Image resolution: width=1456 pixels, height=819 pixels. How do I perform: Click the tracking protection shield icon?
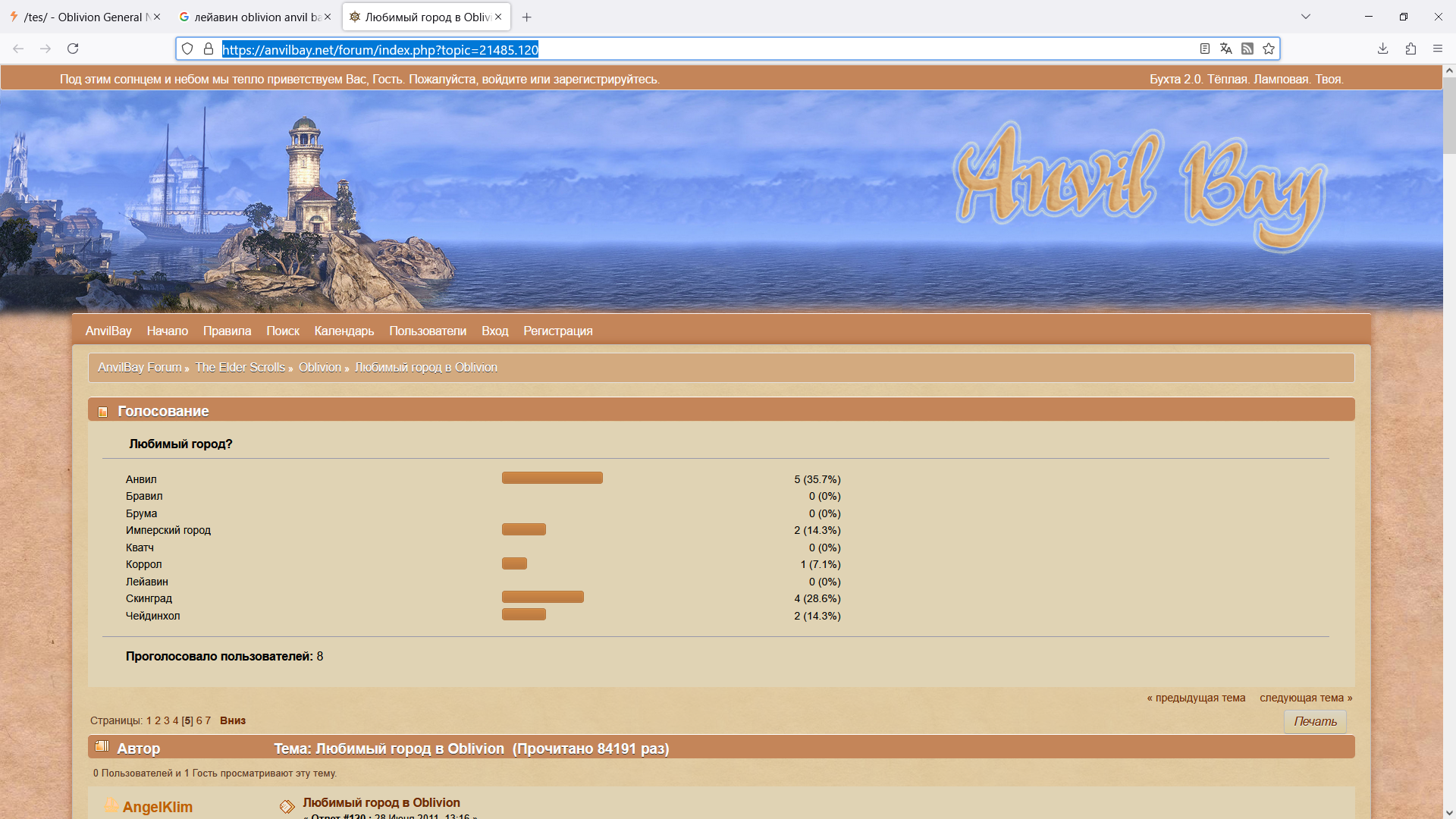pos(187,49)
